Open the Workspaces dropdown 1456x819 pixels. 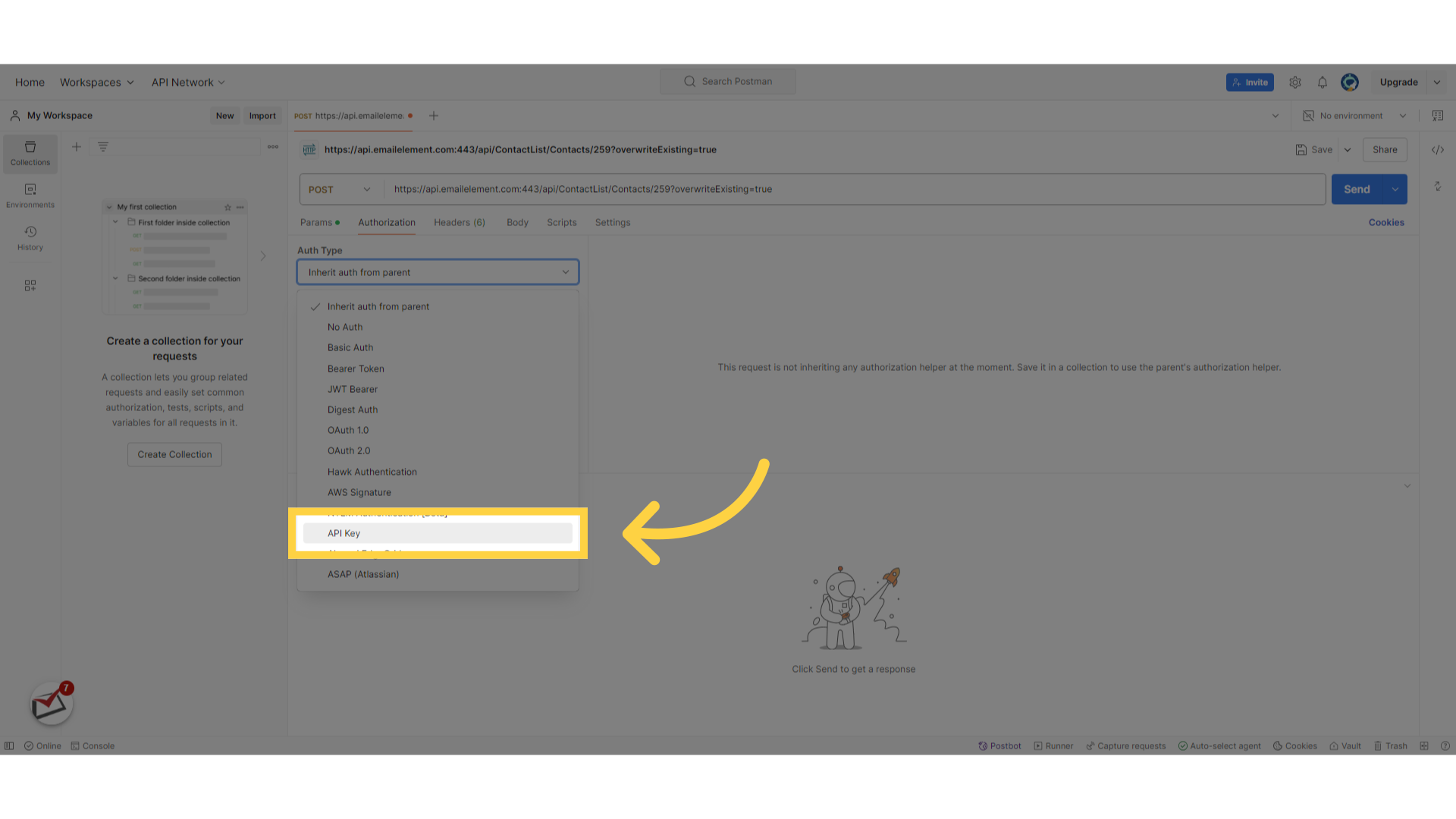pyautogui.click(x=97, y=83)
